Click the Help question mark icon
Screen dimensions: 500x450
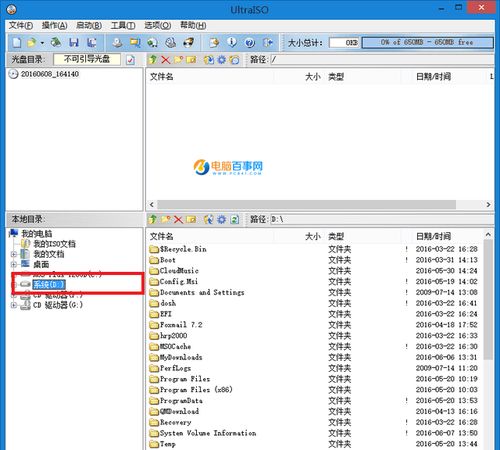[x=250, y=42]
